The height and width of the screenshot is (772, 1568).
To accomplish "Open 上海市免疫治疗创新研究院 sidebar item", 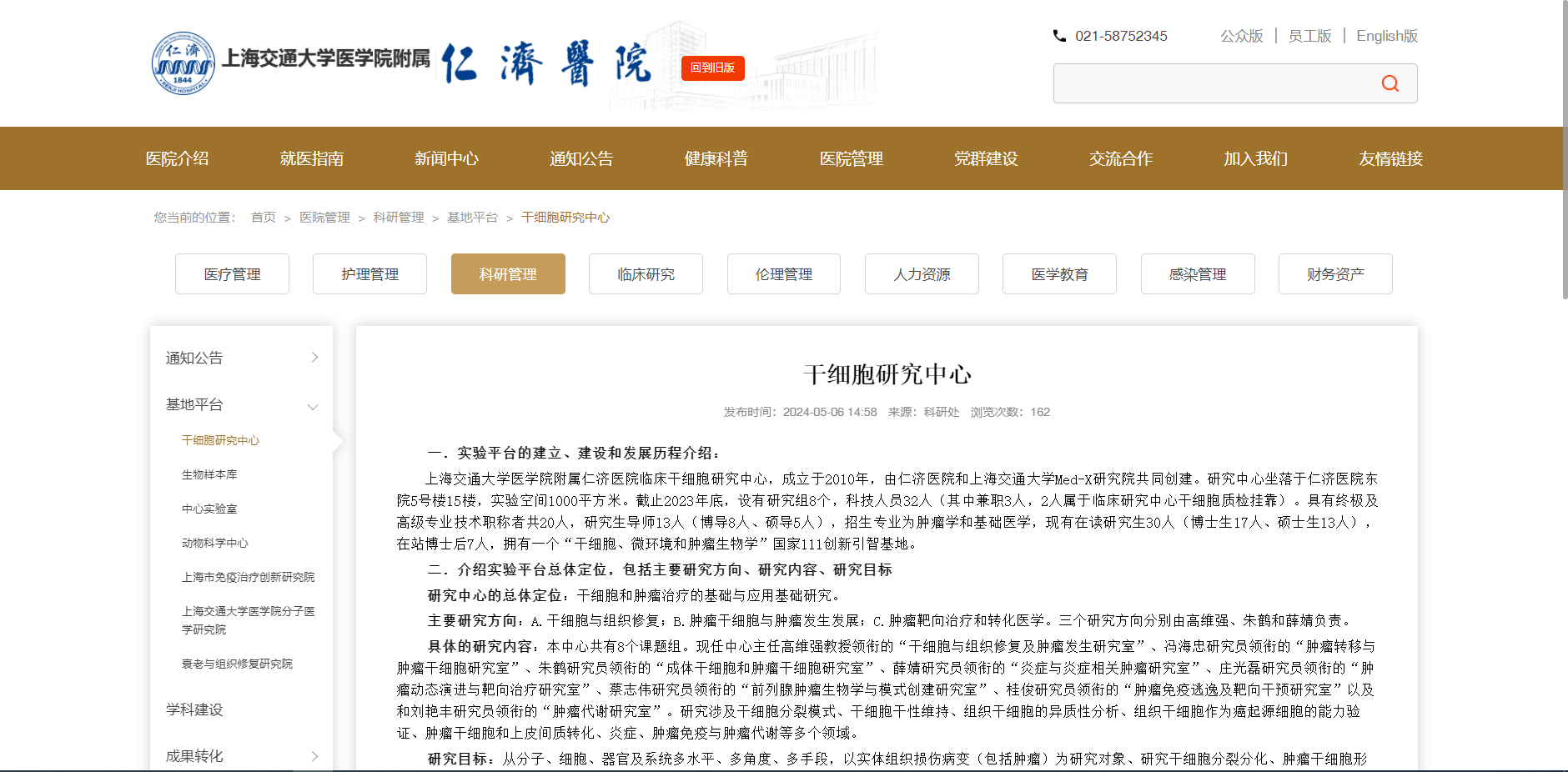I will (x=248, y=577).
